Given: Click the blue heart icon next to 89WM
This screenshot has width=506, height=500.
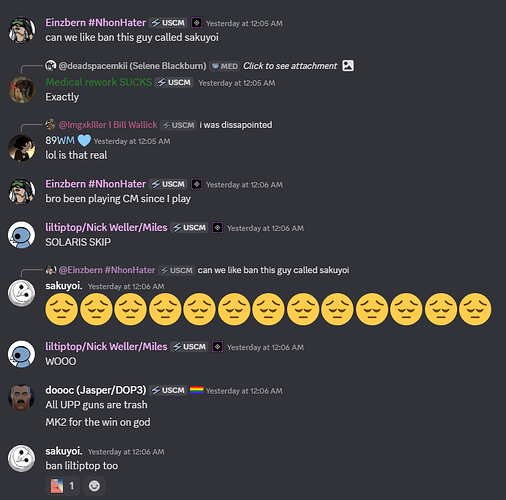Looking at the screenshot, I should tap(84, 140).
